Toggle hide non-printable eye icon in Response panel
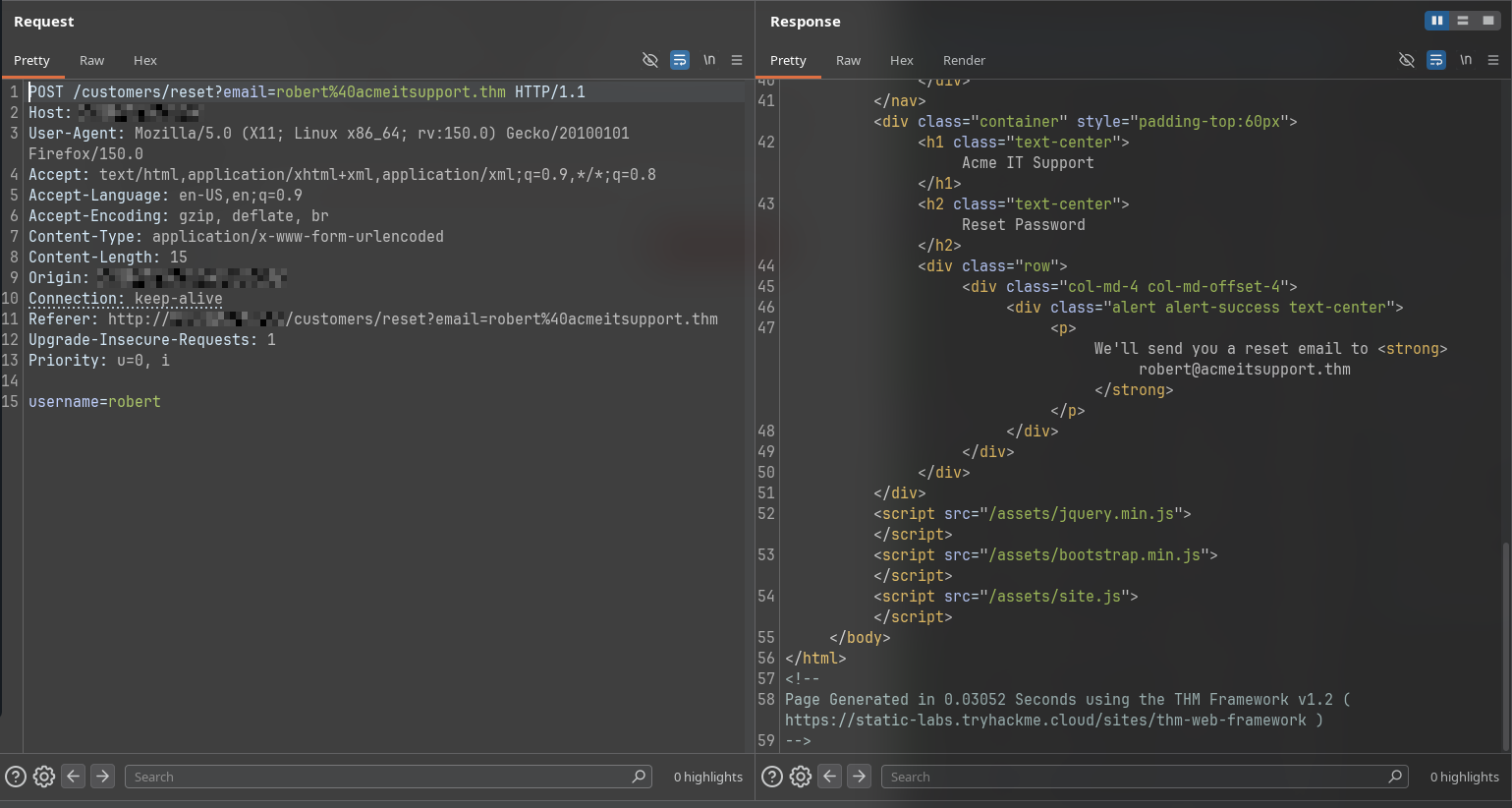1512x808 pixels. pos(1406,60)
